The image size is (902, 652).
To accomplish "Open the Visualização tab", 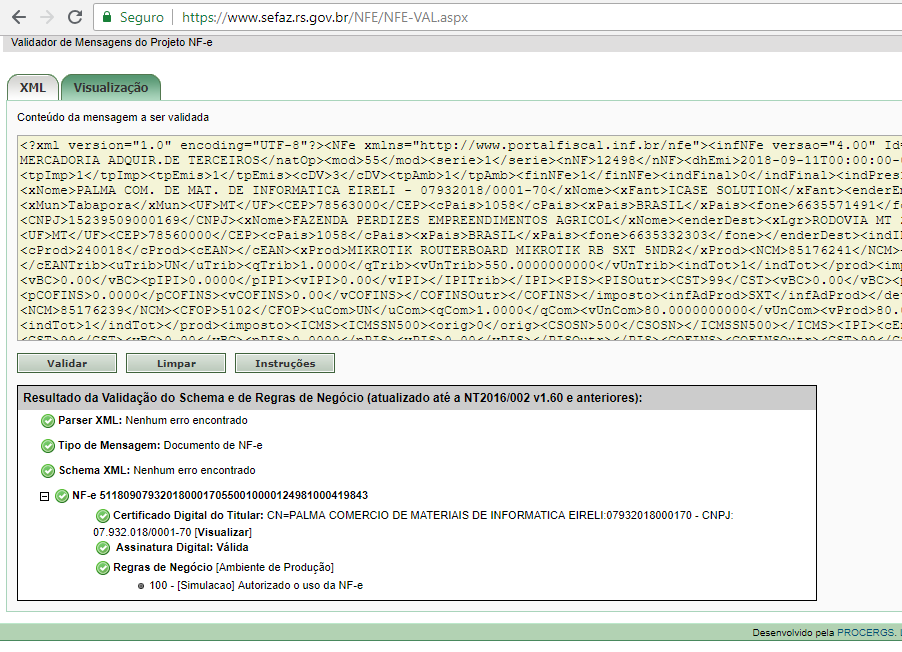I will point(110,87).
